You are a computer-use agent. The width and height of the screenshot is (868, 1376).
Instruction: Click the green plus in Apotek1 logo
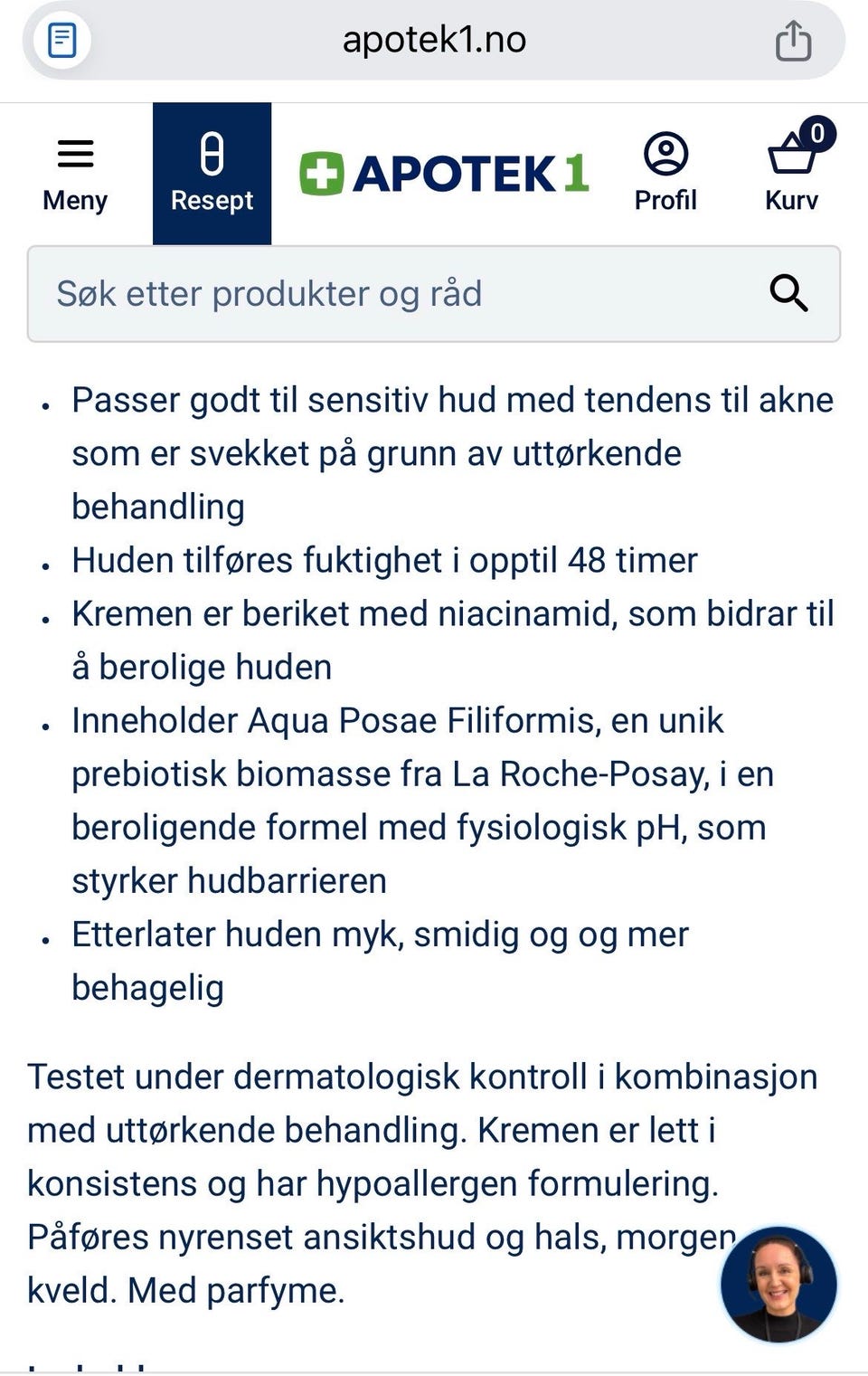pos(322,174)
